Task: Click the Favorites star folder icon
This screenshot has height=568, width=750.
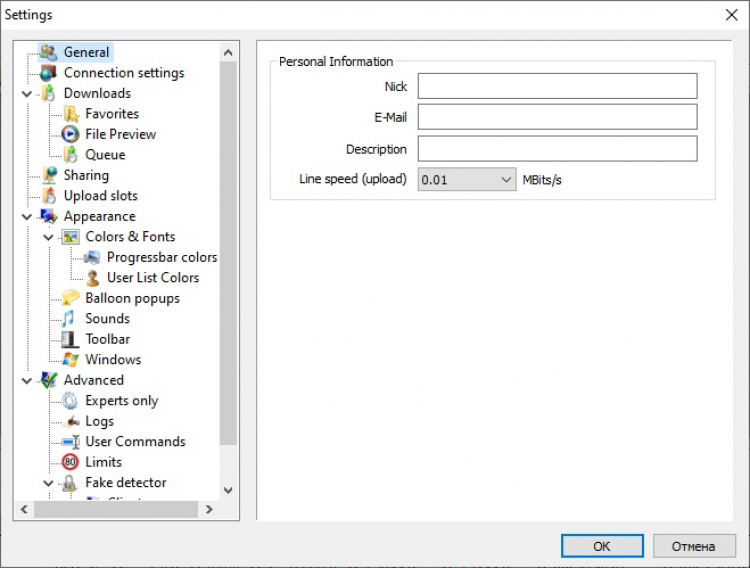Action: pos(70,114)
